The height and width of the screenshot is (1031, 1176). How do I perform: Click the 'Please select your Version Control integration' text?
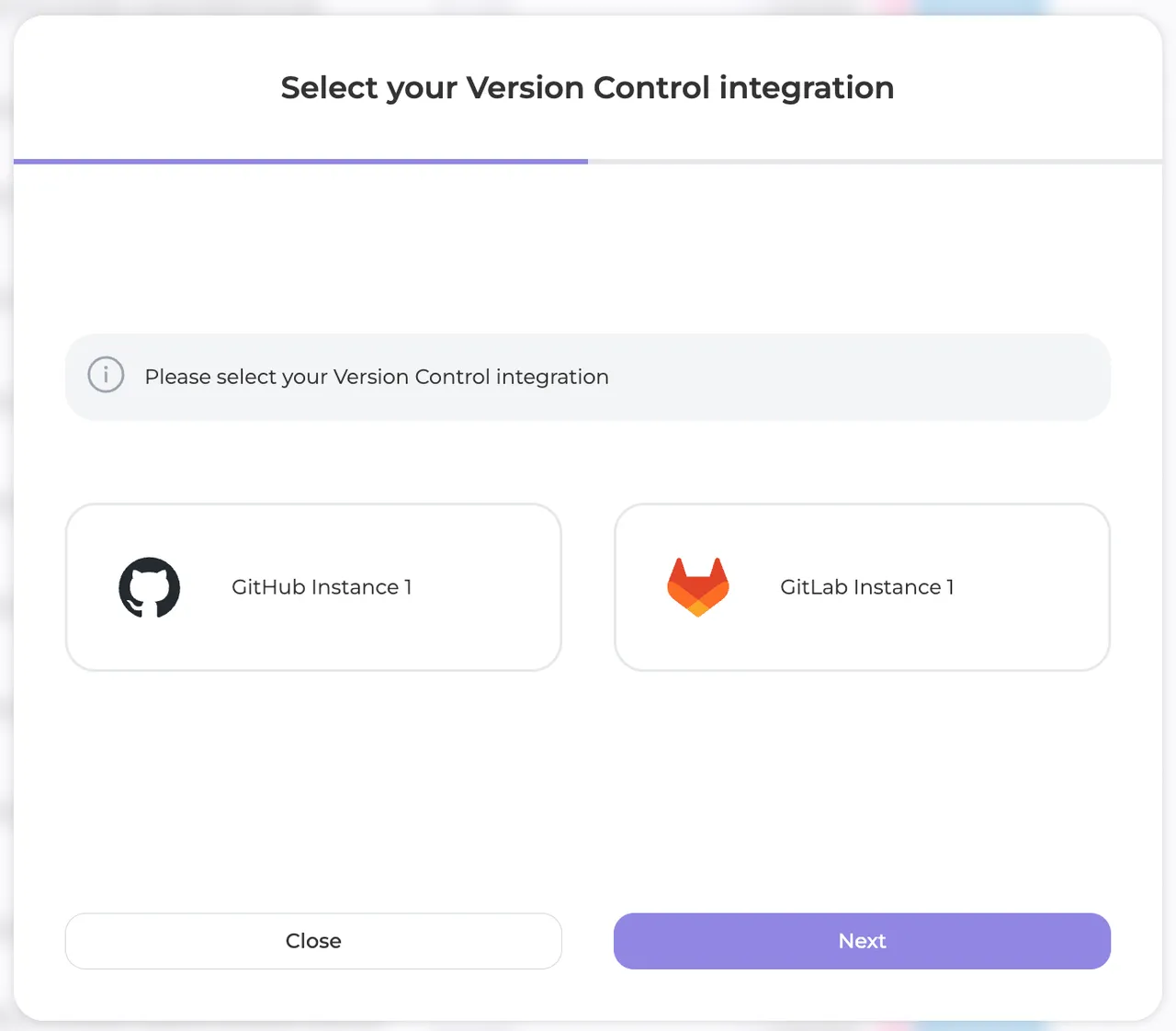pyautogui.click(x=377, y=377)
